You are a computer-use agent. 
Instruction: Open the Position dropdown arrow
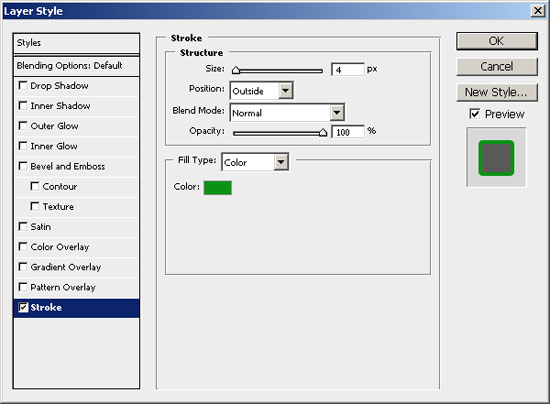(286, 91)
